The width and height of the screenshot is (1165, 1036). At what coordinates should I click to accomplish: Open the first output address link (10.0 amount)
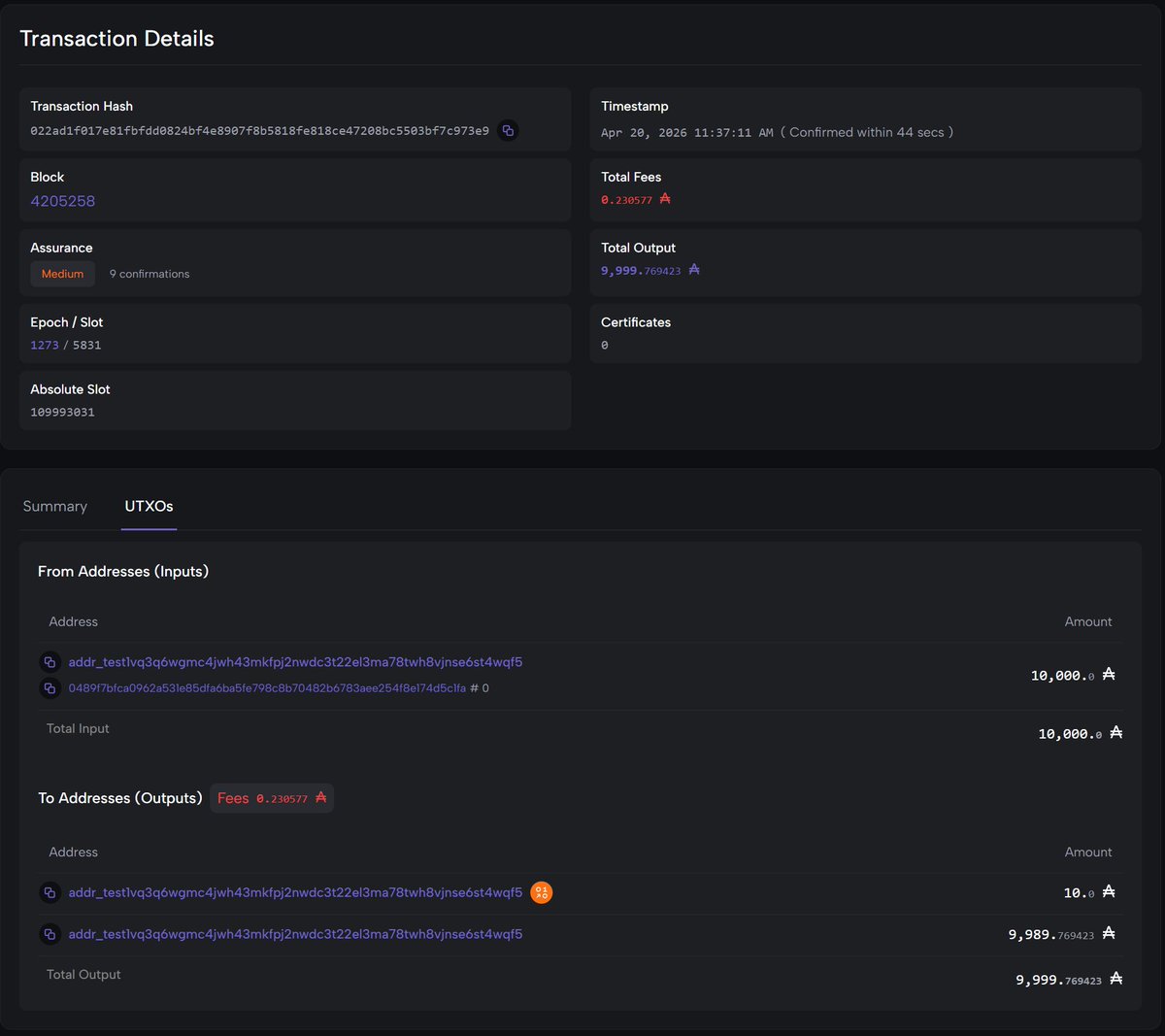click(x=295, y=892)
